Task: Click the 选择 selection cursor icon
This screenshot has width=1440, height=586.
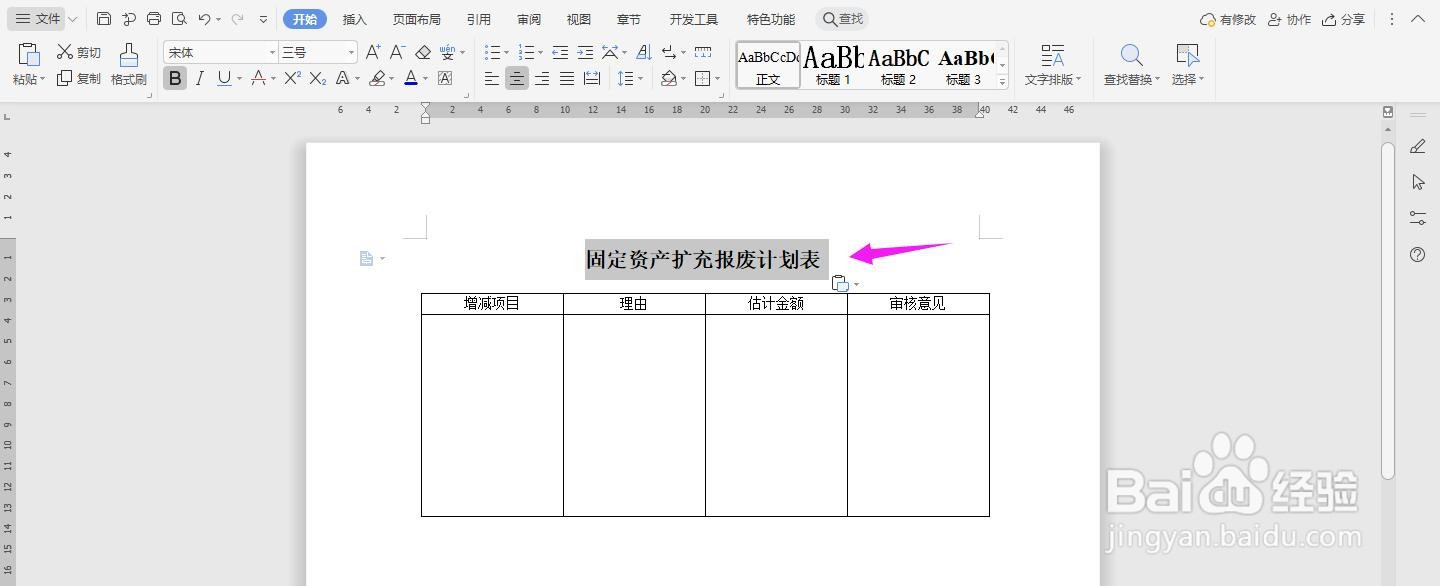Action: click(x=1187, y=55)
